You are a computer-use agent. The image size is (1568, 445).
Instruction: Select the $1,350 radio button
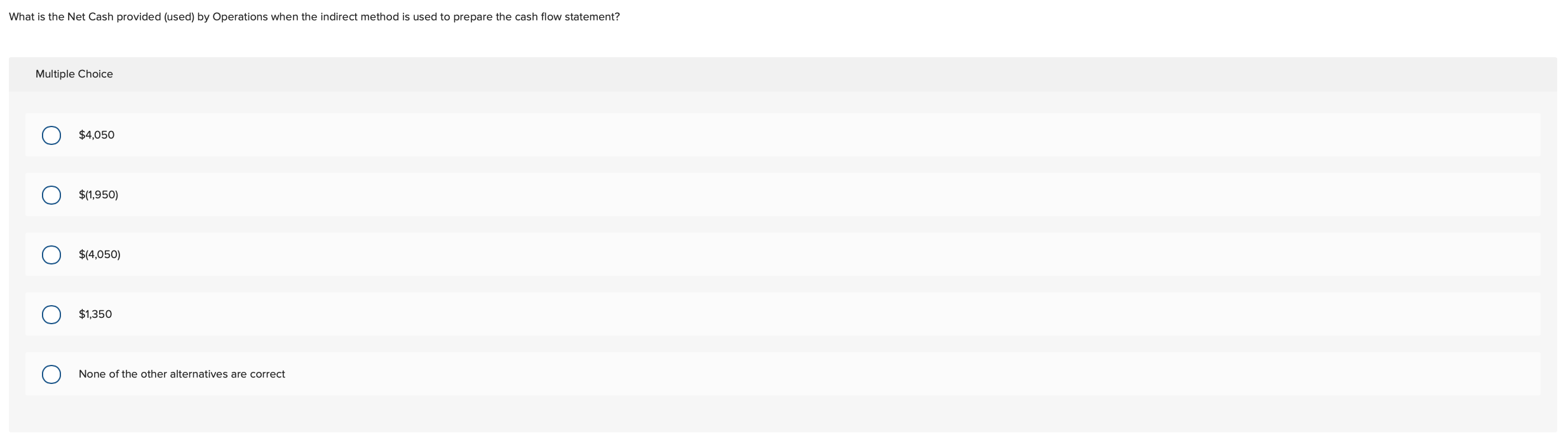click(x=51, y=314)
